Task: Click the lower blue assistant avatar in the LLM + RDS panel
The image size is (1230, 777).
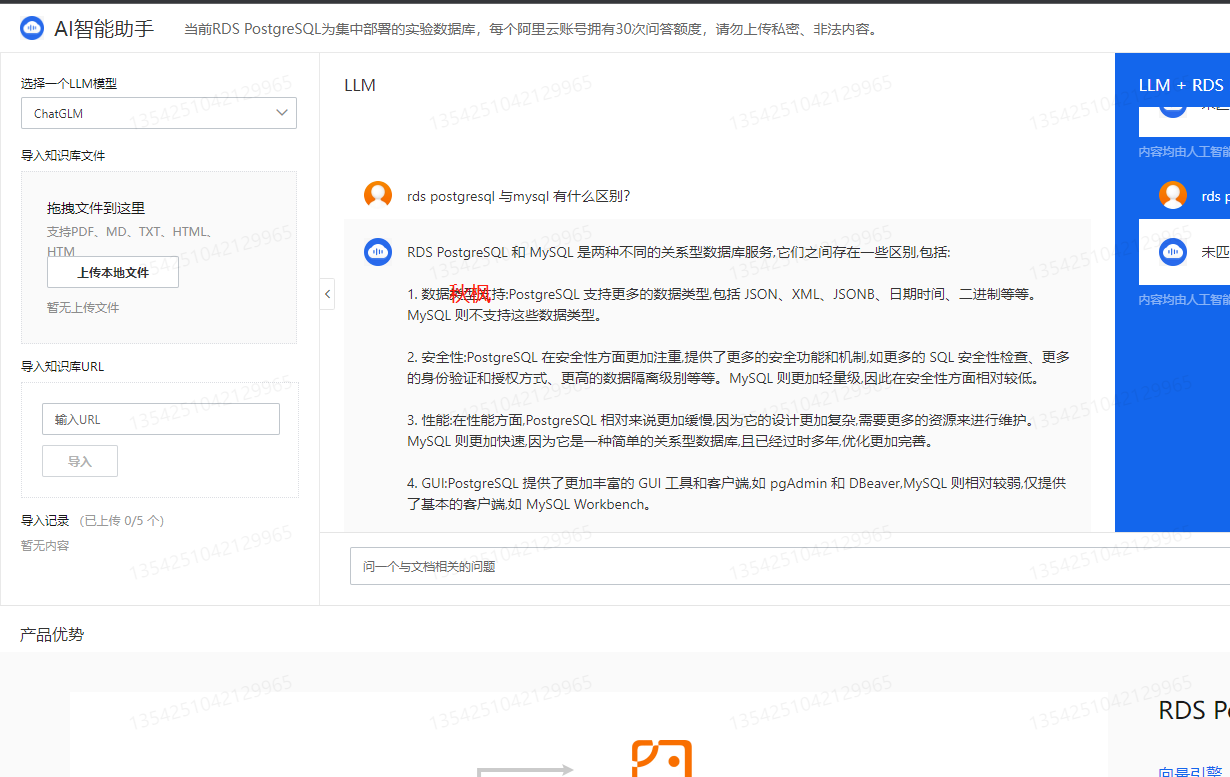Action: click(1173, 252)
